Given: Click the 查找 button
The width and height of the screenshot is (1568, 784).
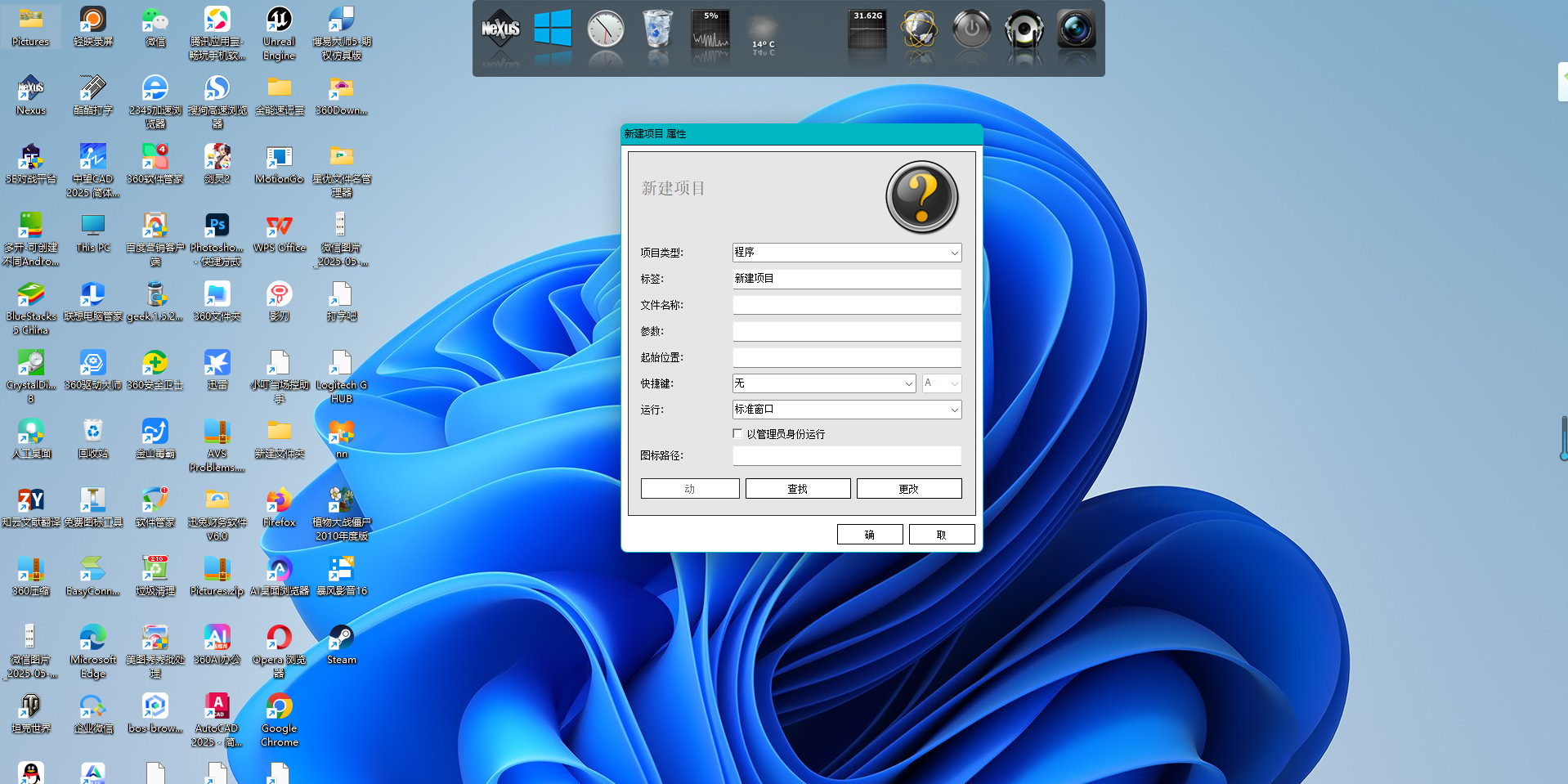Looking at the screenshot, I should [x=797, y=489].
